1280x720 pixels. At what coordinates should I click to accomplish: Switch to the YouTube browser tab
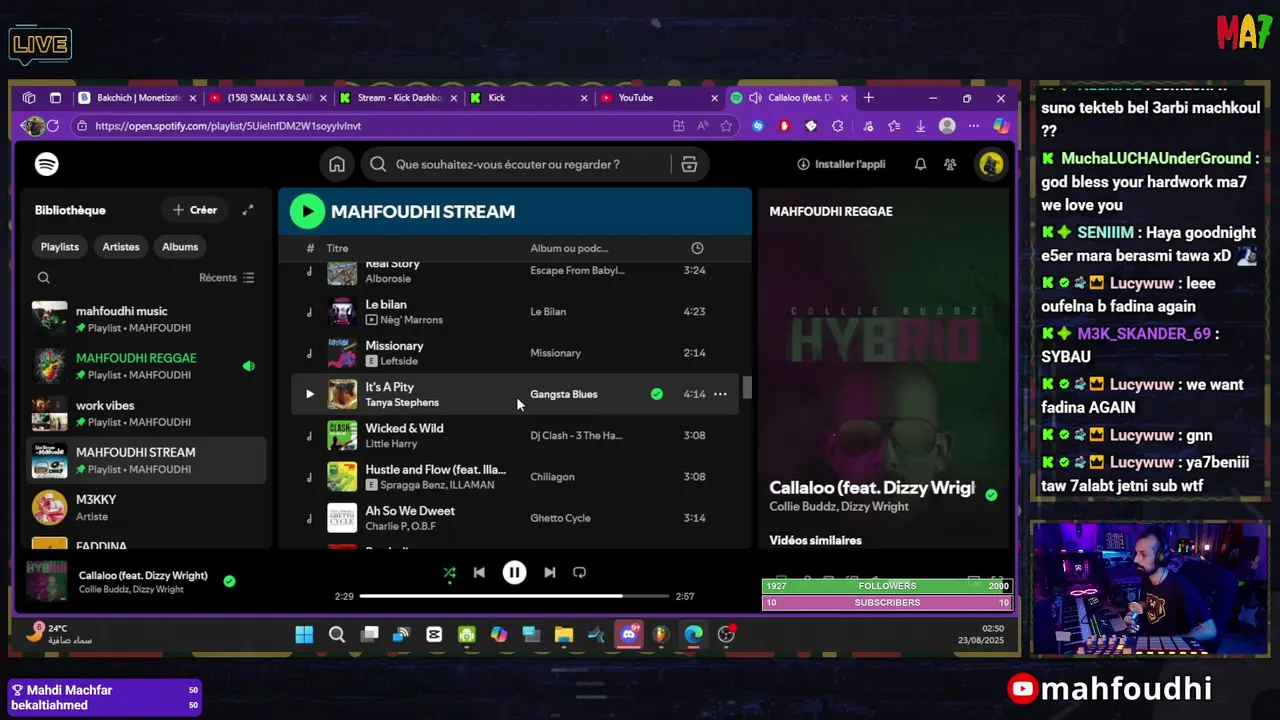tap(659, 98)
